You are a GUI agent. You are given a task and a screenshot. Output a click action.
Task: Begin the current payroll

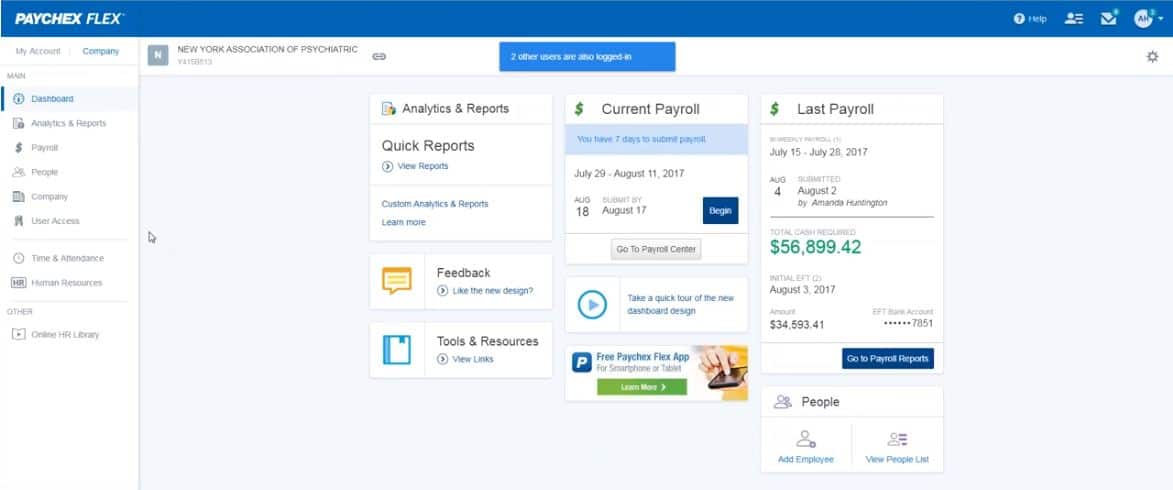point(720,210)
